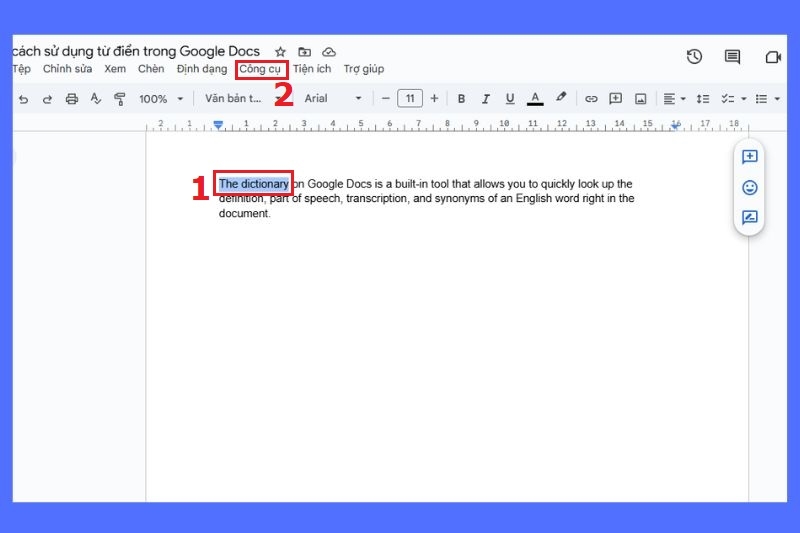Expand the bulleted list options arrow

tap(777, 99)
